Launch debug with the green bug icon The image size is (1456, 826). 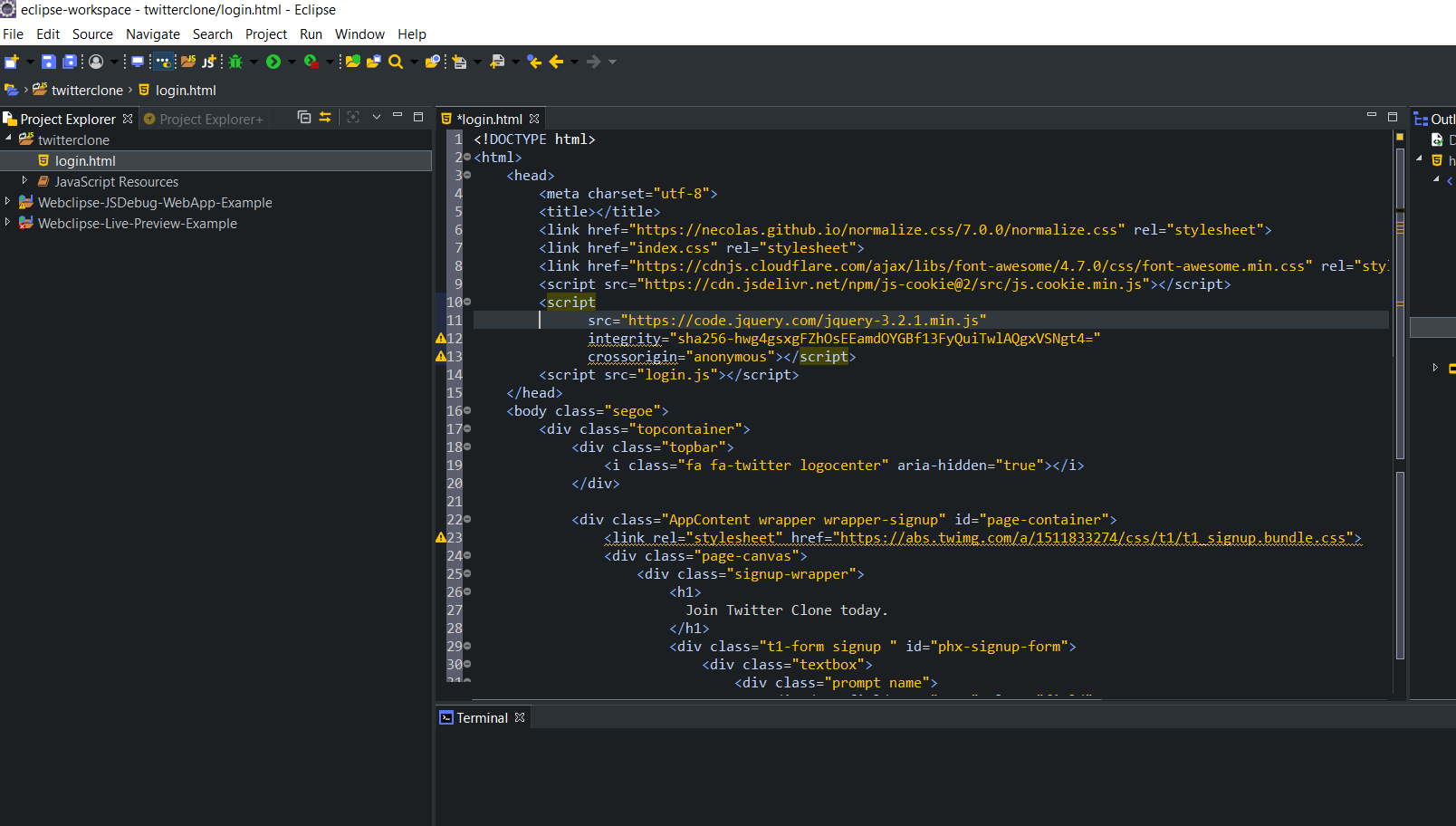click(x=235, y=62)
